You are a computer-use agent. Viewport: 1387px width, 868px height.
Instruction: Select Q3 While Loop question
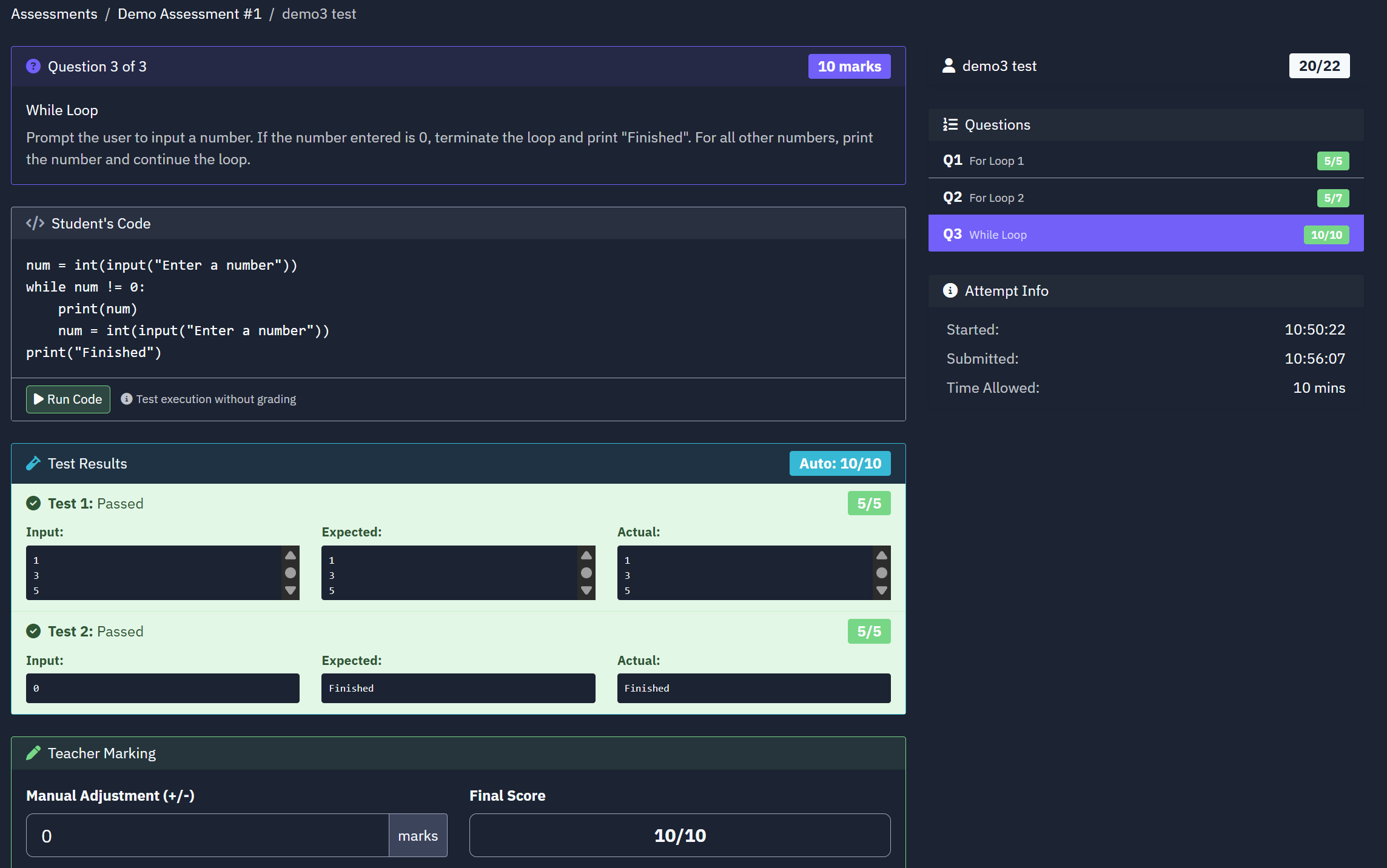[x=1145, y=234]
